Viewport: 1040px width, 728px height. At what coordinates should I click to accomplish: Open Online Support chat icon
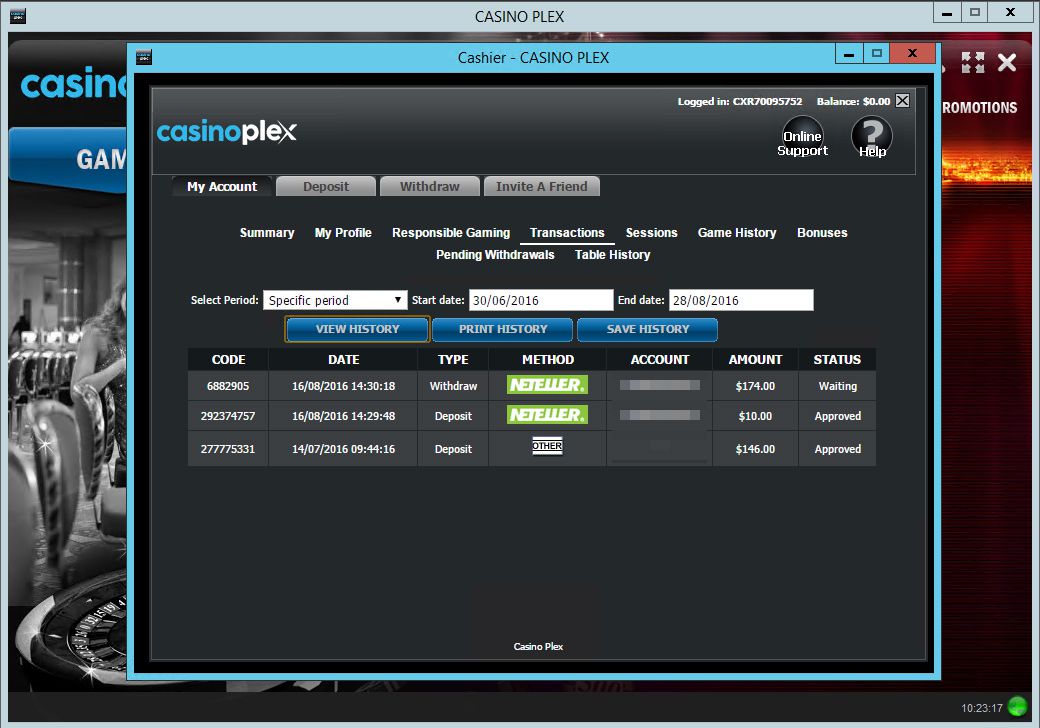click(803, 137)
